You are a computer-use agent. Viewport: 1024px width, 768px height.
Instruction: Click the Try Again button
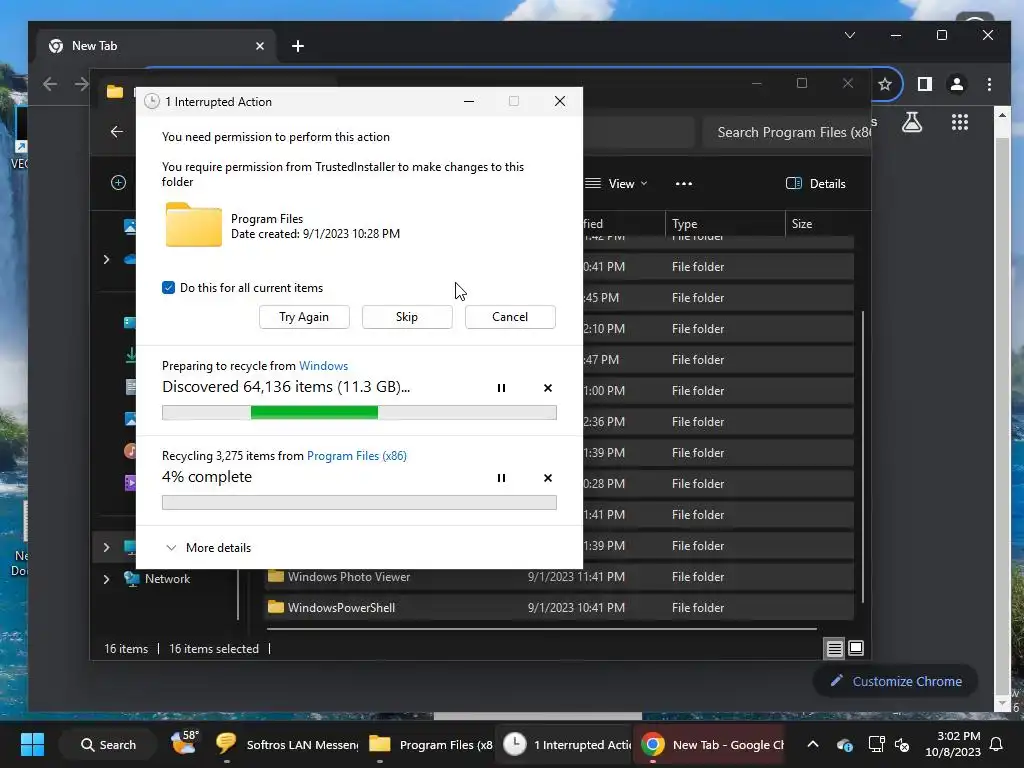[x=304, y=317]
